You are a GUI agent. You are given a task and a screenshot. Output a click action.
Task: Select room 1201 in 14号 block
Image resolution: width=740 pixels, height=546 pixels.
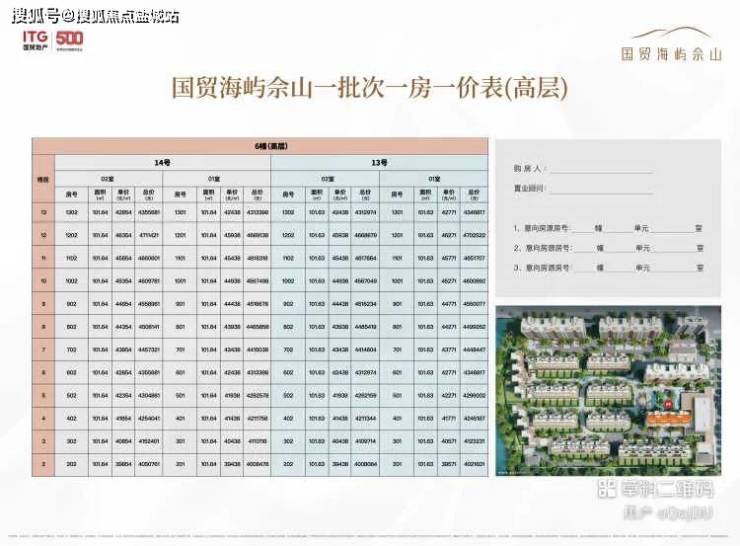pyautogui.click(x=180, y=235)
